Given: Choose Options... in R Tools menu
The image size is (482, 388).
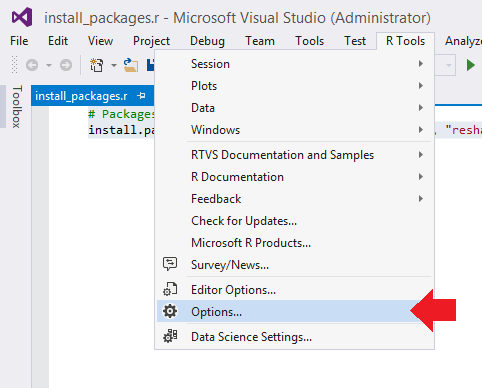Looking at the screenshot, I should click(295, 311).
